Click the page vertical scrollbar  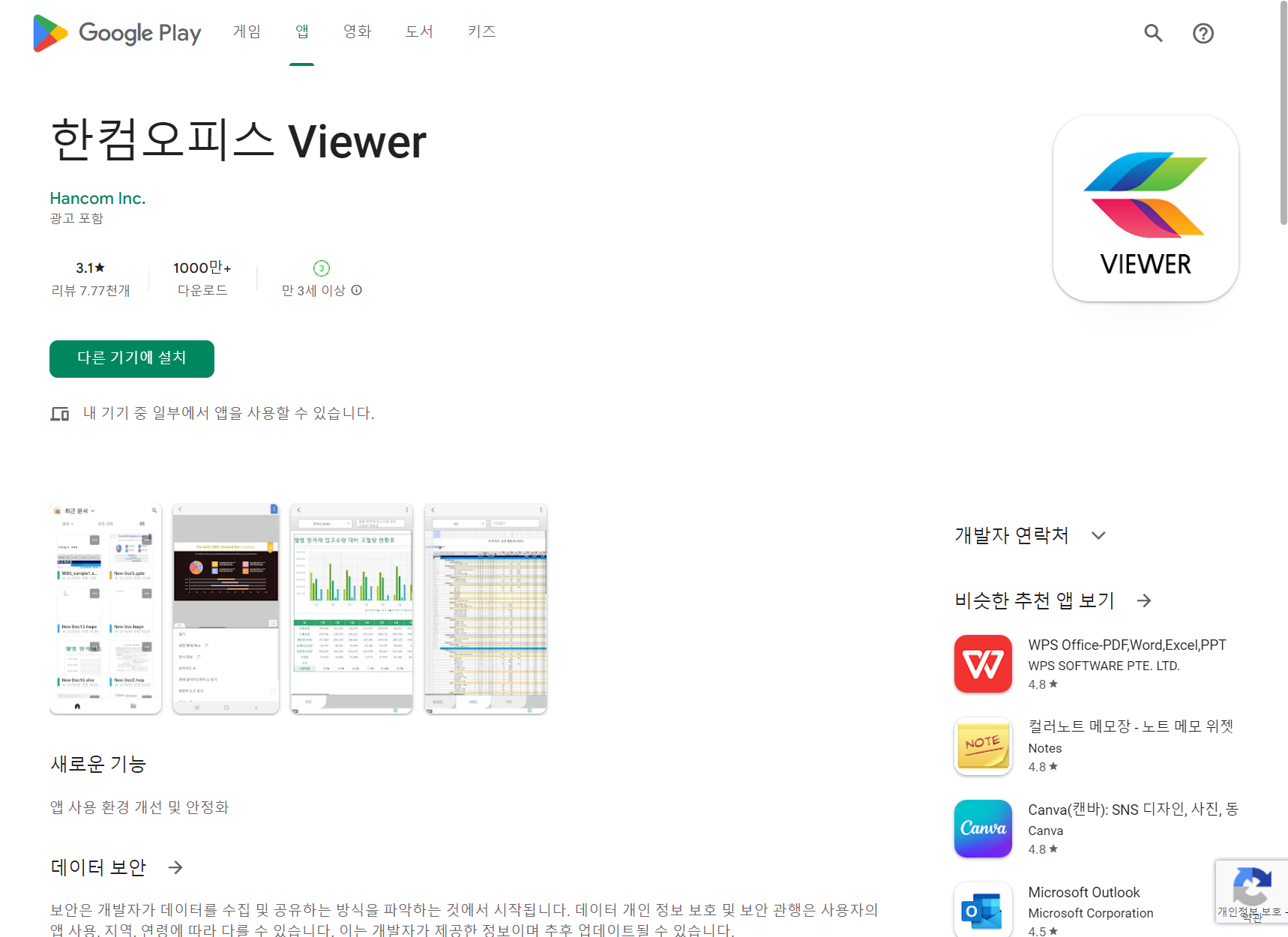[1283, 112]
